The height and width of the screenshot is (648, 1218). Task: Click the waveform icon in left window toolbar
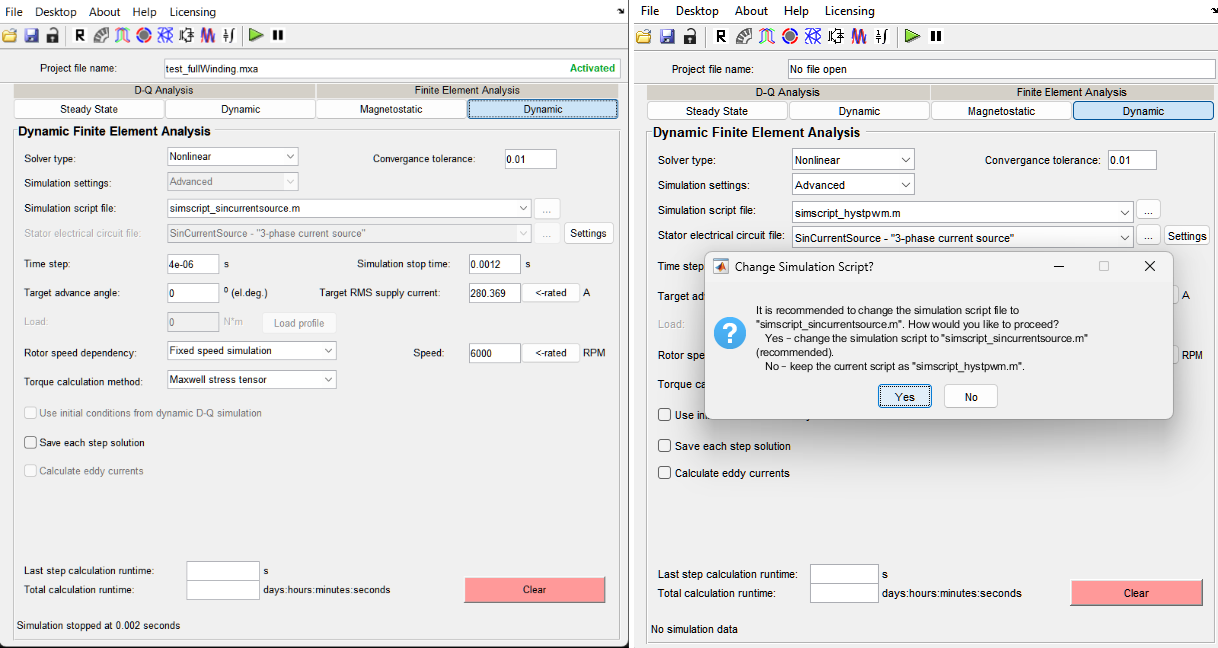tap(208, 35)
